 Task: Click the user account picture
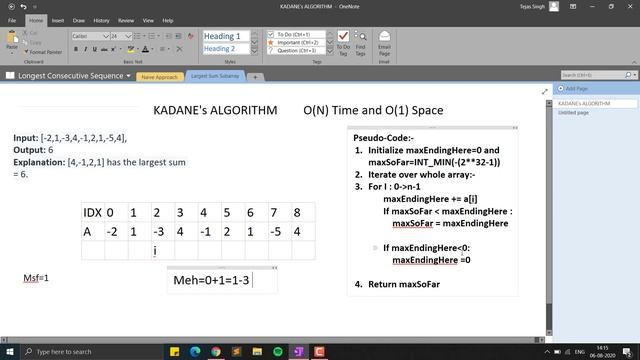[x=554, y=7]
